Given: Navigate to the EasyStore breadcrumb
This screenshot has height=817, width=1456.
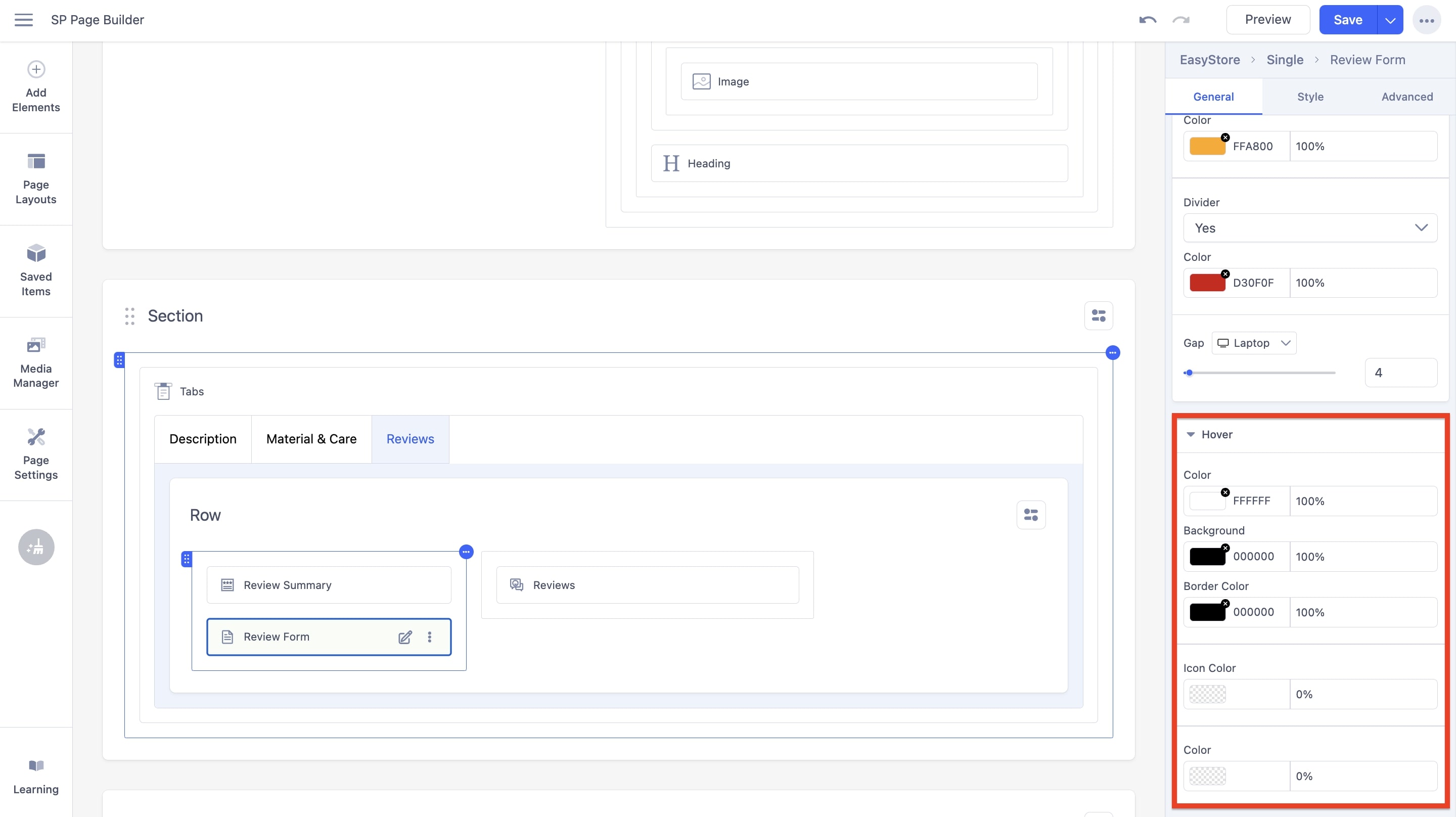Looking at the screenshot, I should [x=1210, y=59].
